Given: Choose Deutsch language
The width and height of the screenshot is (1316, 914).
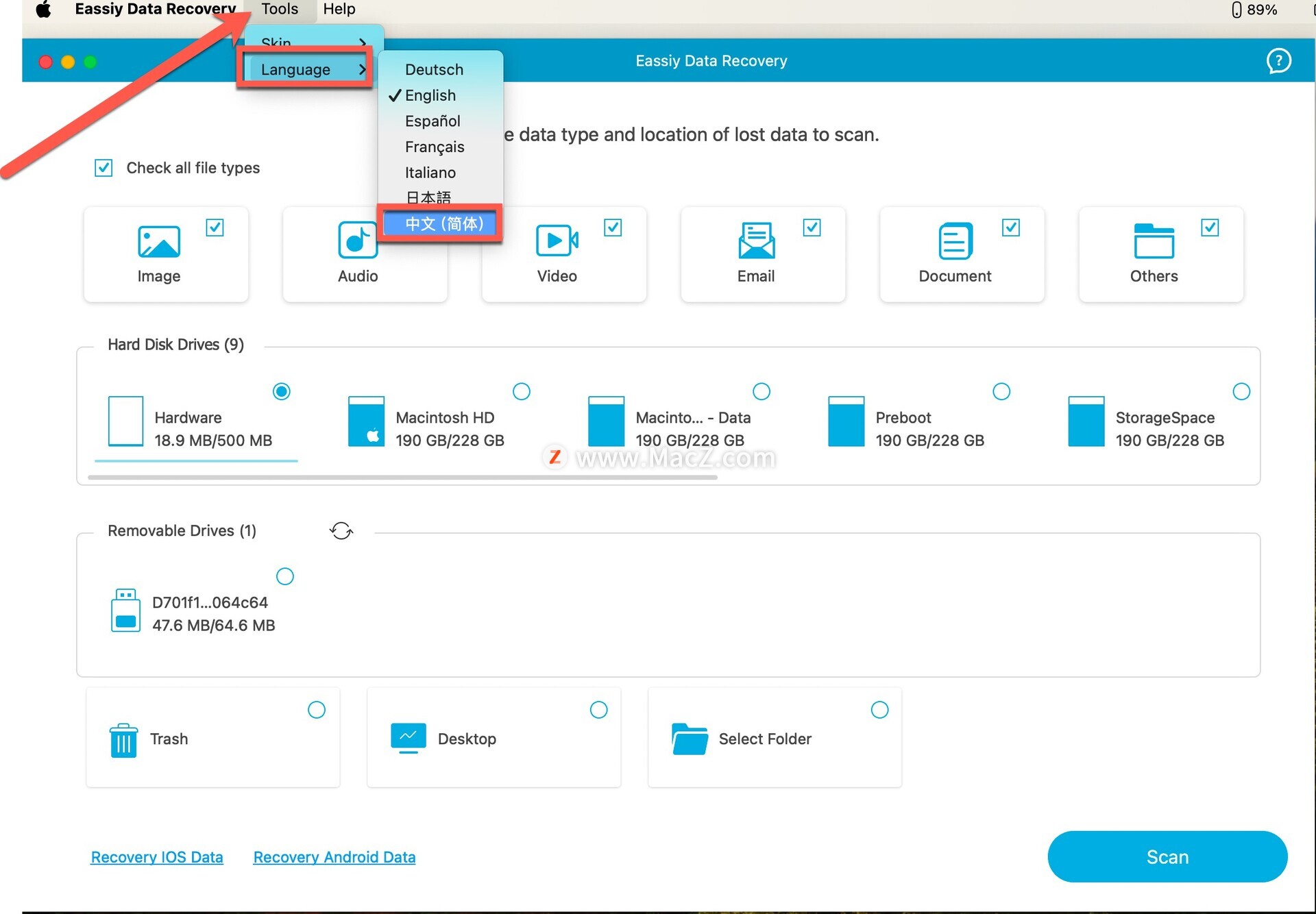Looking at the screenshot, I should 441,69.
